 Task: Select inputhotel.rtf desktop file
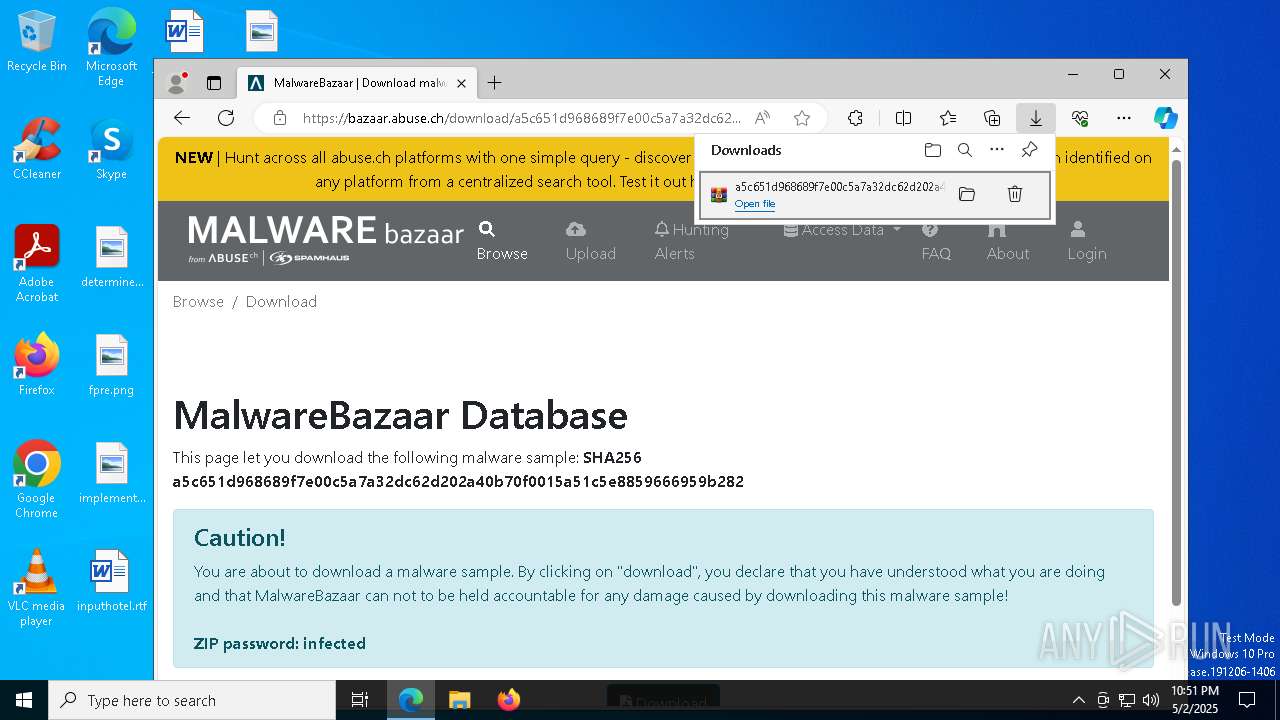tap(111, 581)
